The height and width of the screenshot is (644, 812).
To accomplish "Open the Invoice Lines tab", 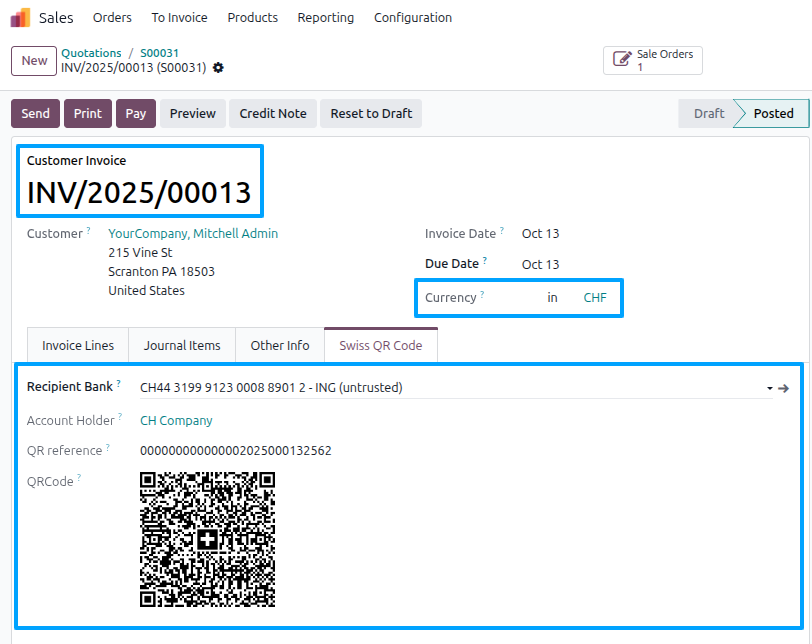I will pyautogui.click(x=78, y=345).
